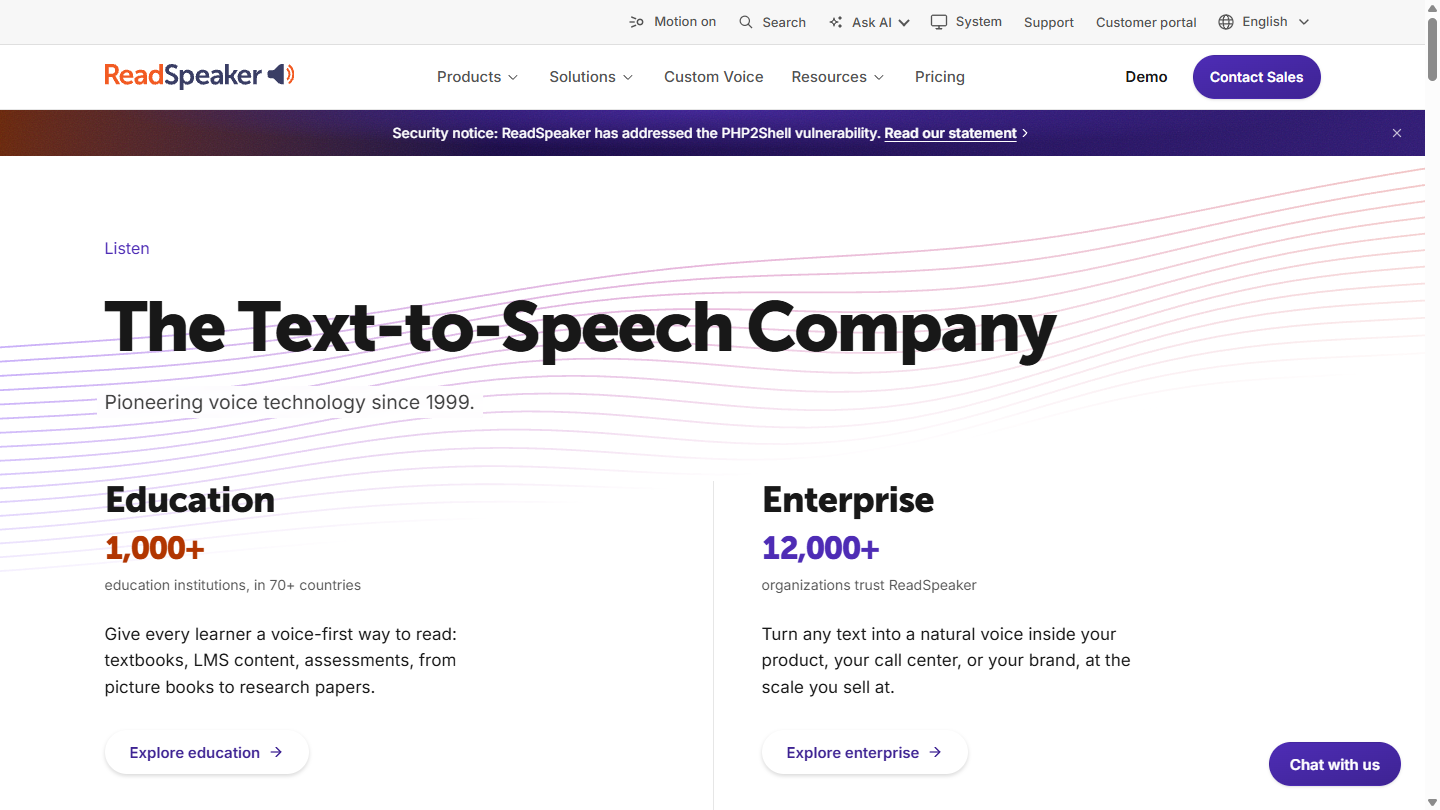This screenshot has height=810, width=1440.
Task: Expand the Solutions menu
Action: pos(591,77)
